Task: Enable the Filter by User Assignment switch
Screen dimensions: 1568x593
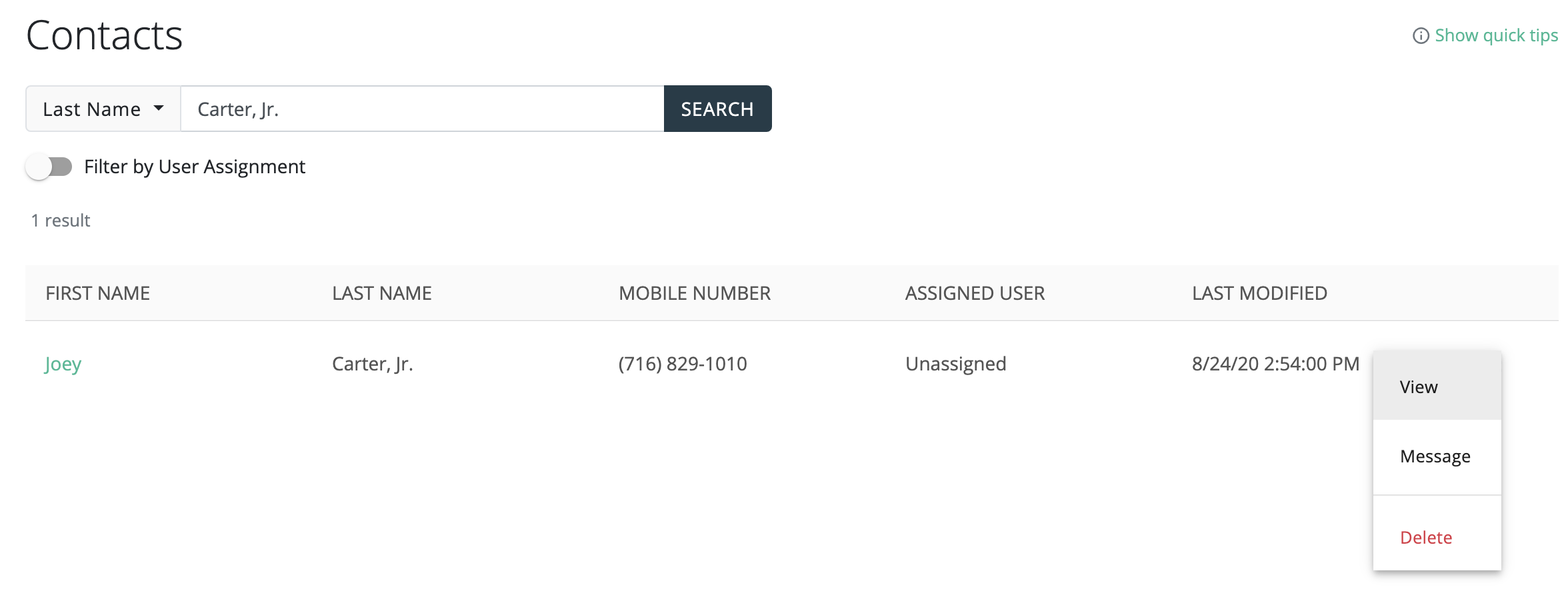Action: click(x=49, y=167)
